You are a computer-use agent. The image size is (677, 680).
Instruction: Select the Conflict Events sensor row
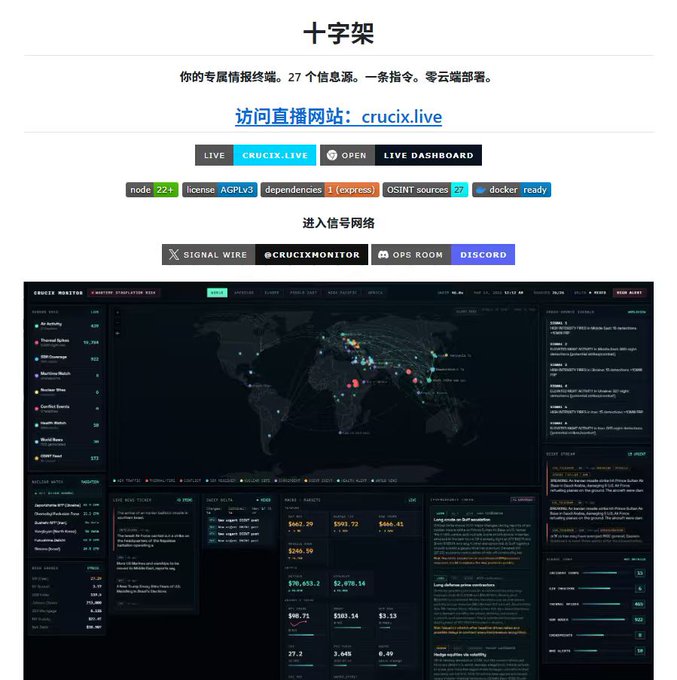coord(67,409)
